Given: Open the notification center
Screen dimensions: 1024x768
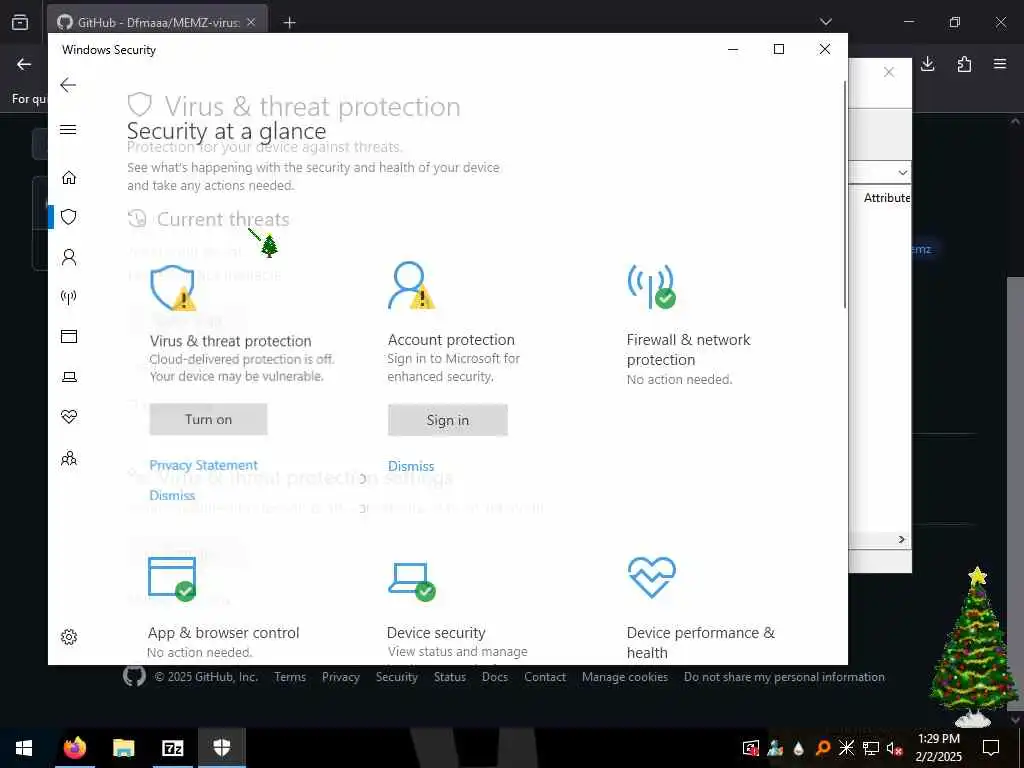Looking at the screenshot, I should pyautogui.click(x=991, y=748).
